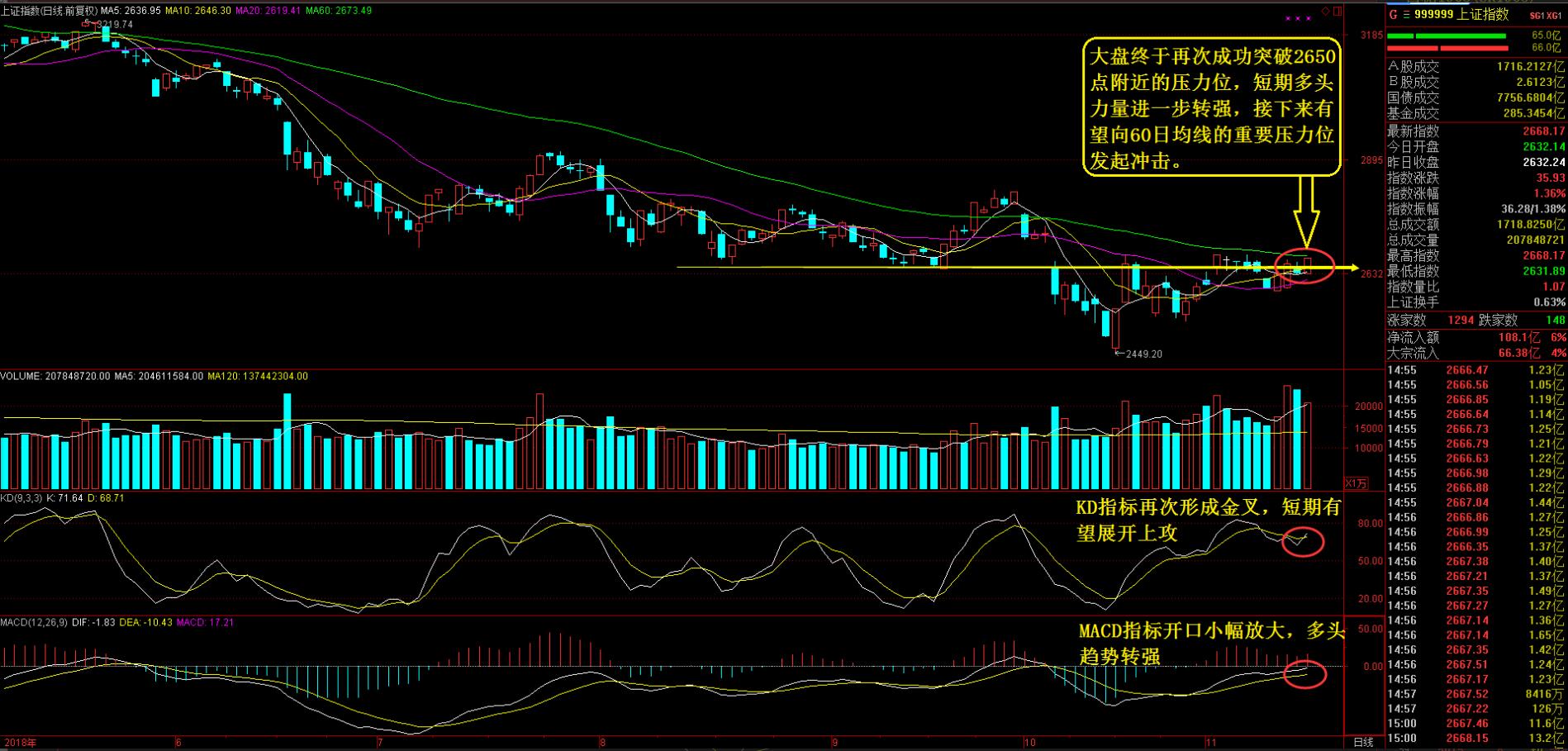Click the XG1 tag in the quote header
1568x751 pixels.
(x=1553, y=15)
